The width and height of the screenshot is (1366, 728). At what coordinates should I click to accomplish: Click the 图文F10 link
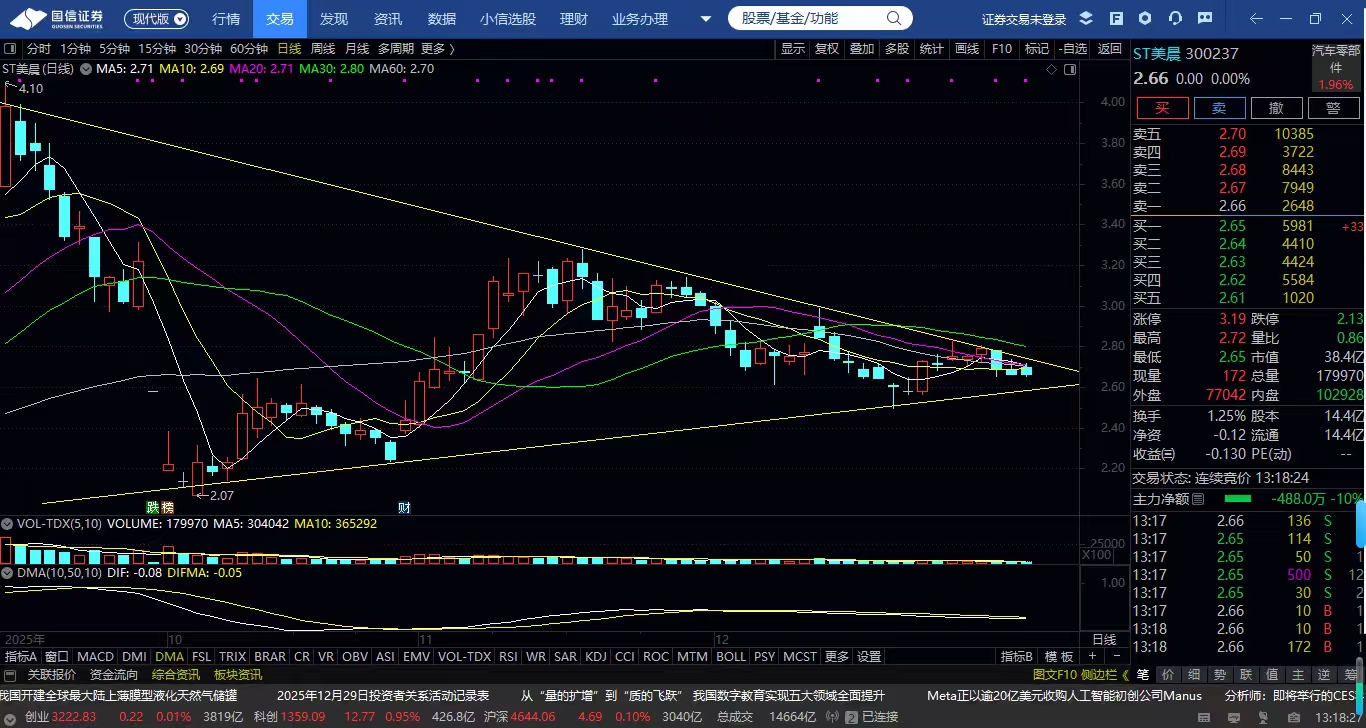coord(1053,675)
